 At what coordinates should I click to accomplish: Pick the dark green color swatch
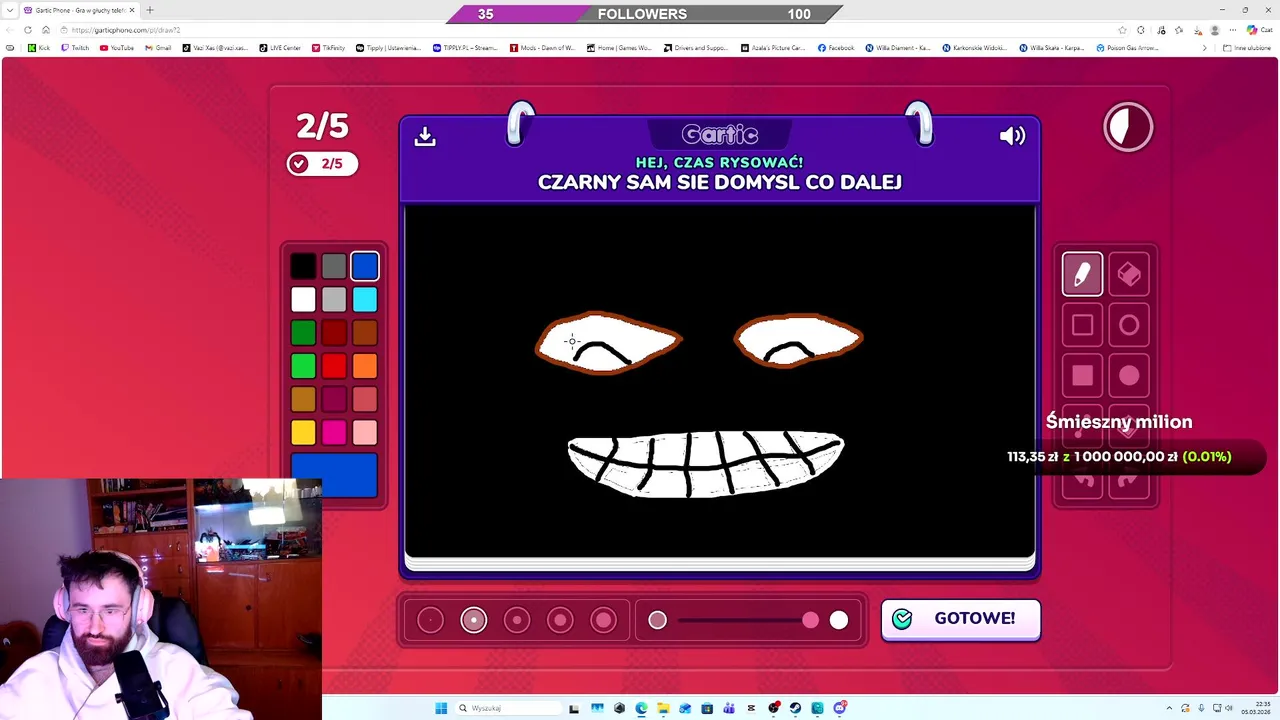point(303,333)
